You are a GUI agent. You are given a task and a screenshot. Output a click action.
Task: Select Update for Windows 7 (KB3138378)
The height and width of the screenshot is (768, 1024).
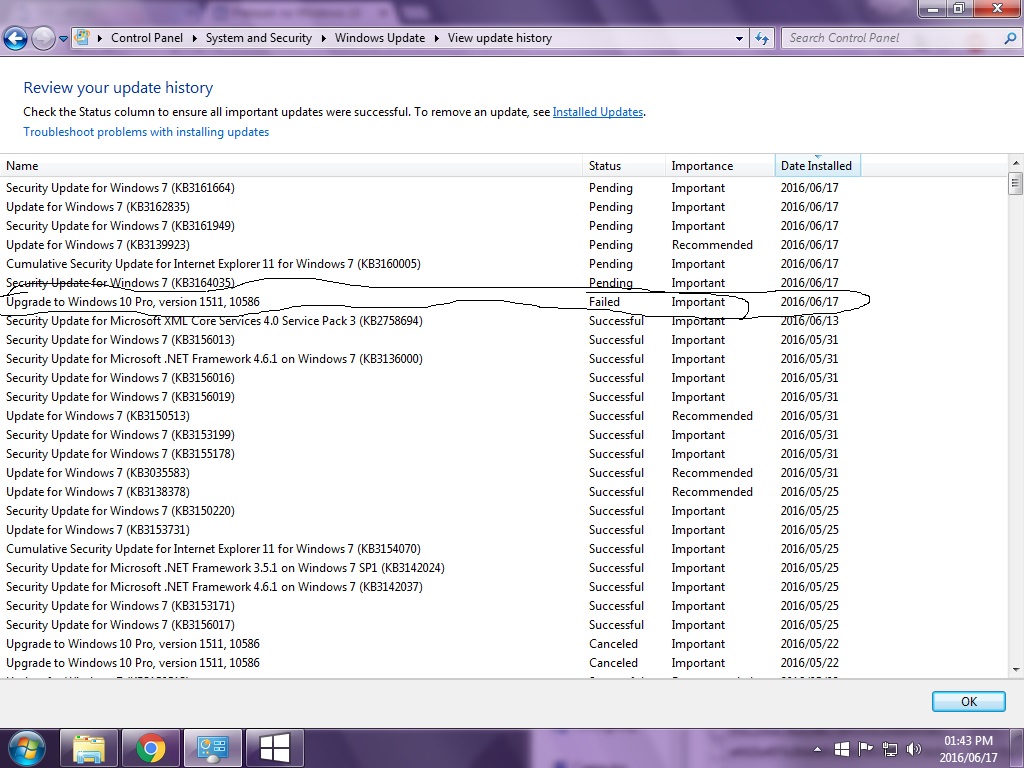click(x=430, y=492)
